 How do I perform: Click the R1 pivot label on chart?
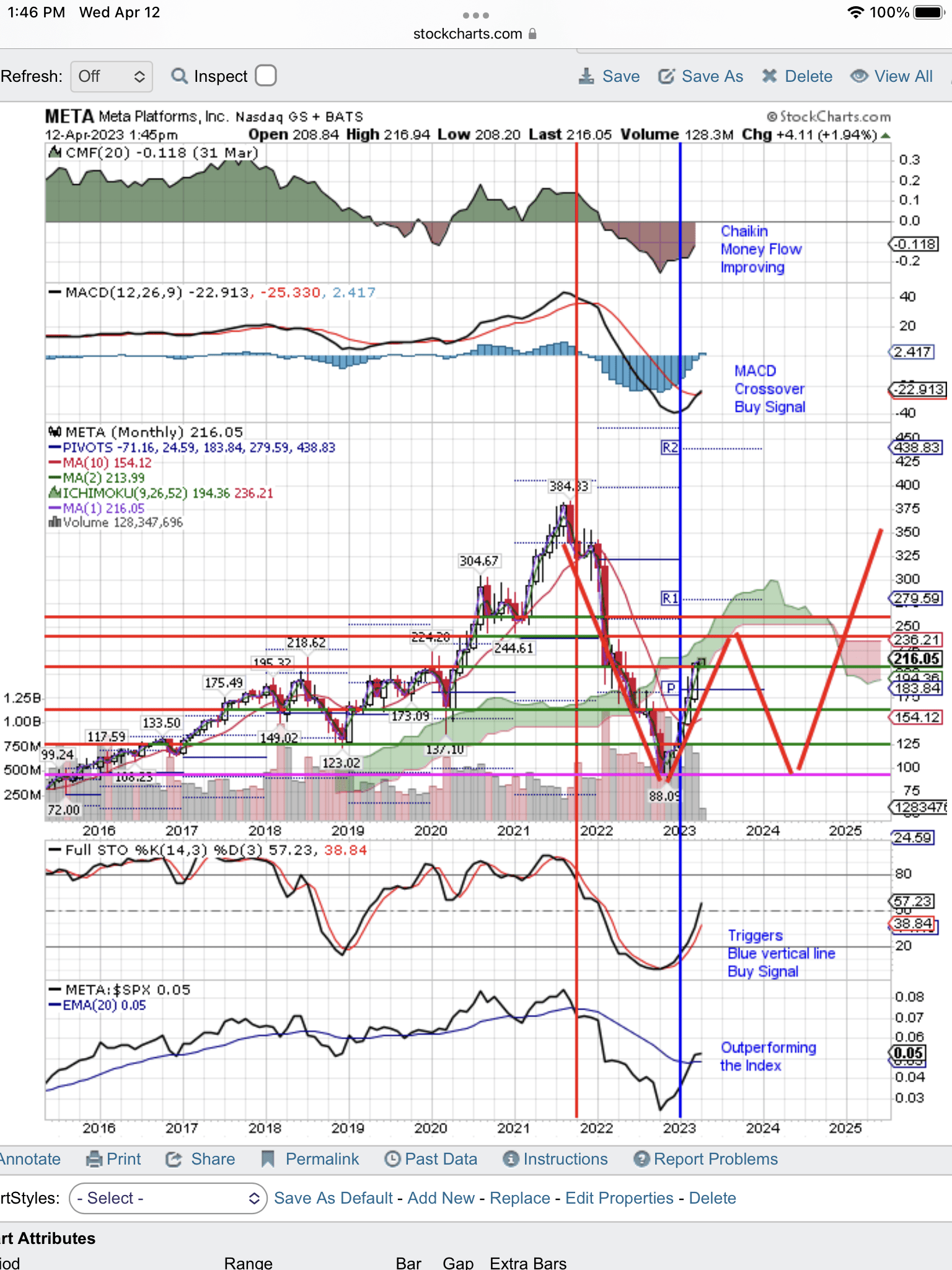coord(670,598)
